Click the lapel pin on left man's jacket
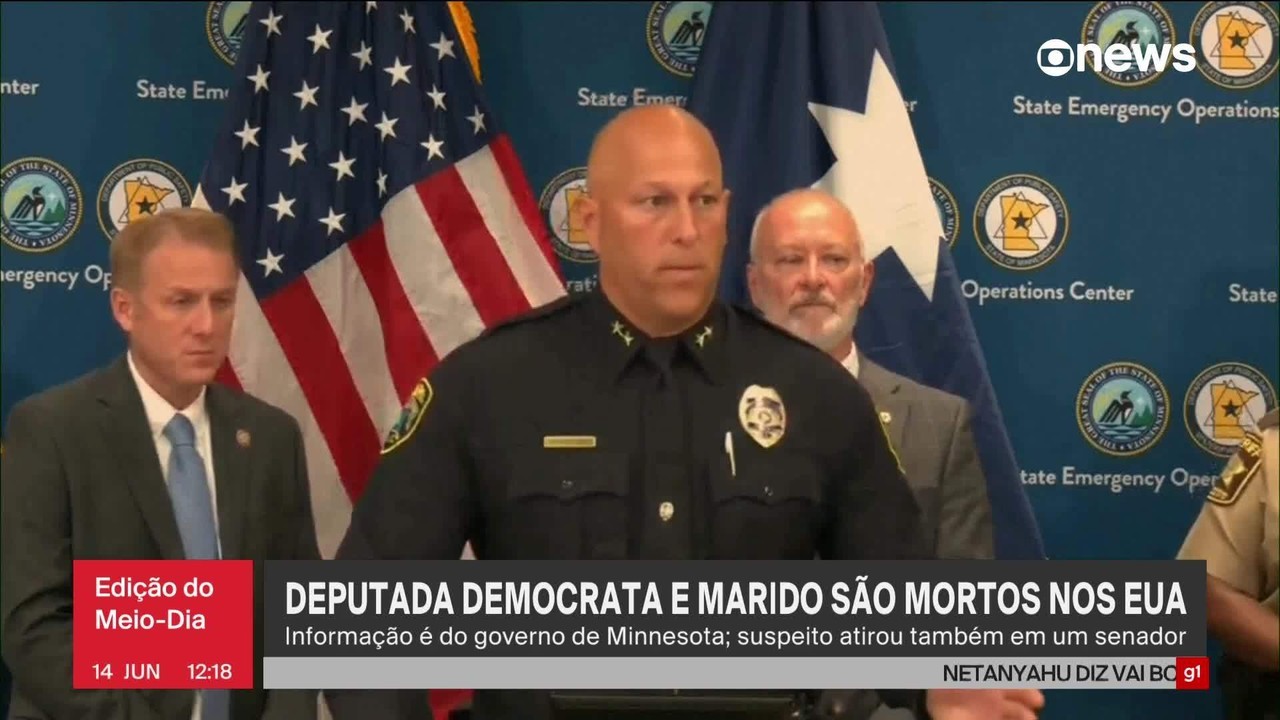This screenshot has height=720, width=1280. [x=242, y=438]
